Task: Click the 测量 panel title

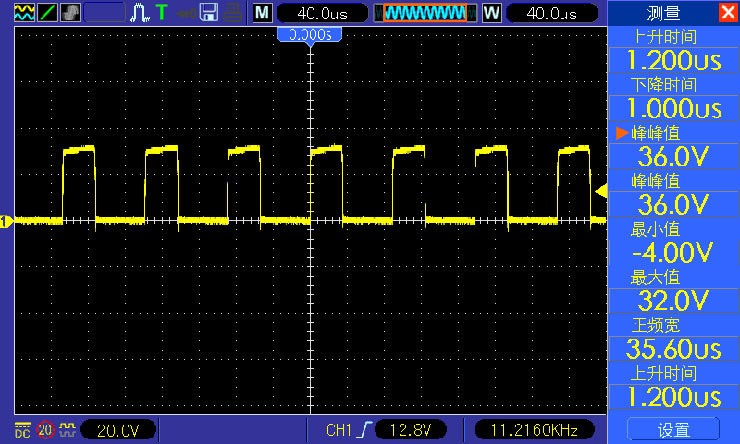Action: (663, 13)
